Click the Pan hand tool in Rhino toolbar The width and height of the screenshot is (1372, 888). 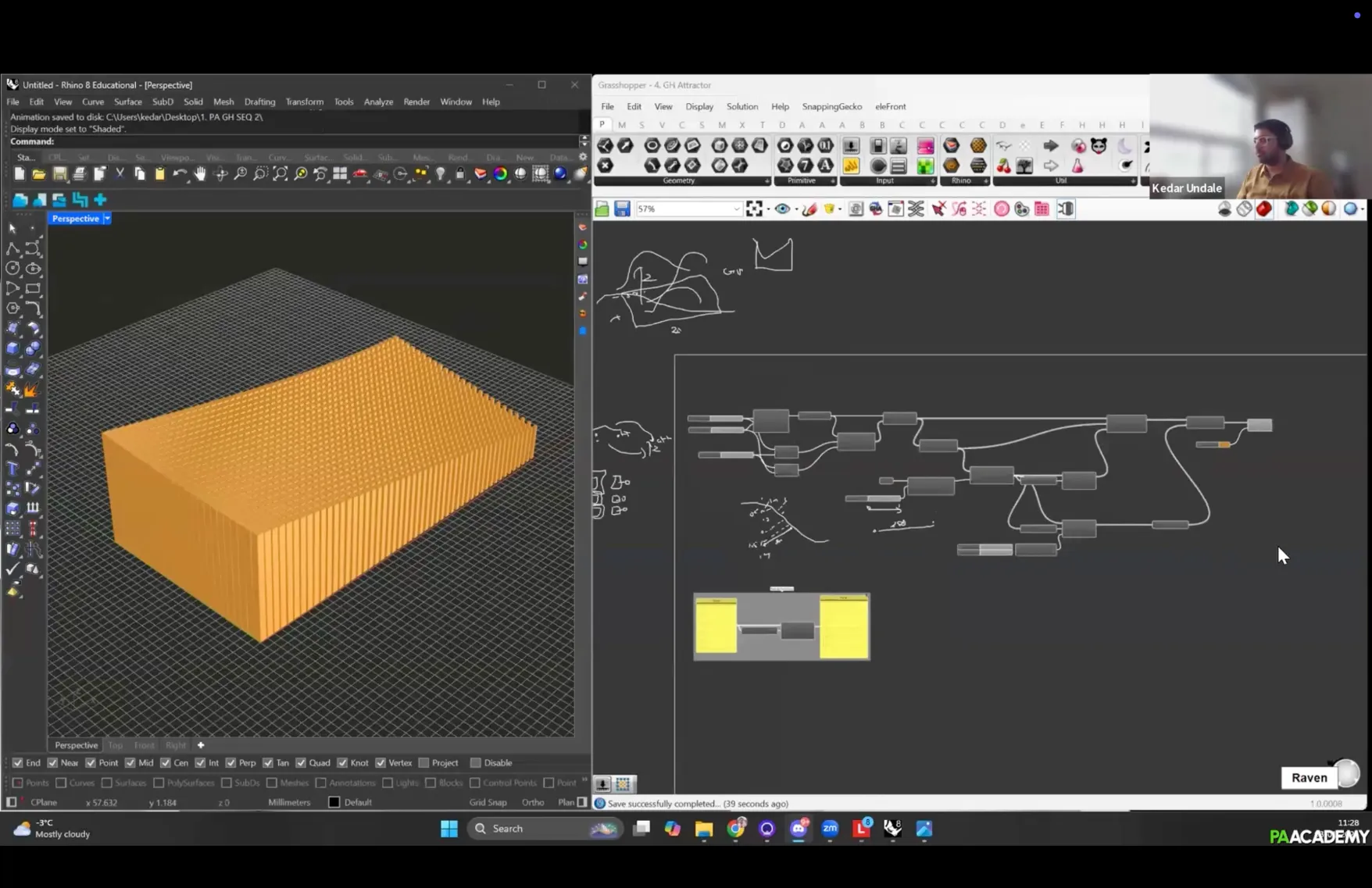click(200, 174)
